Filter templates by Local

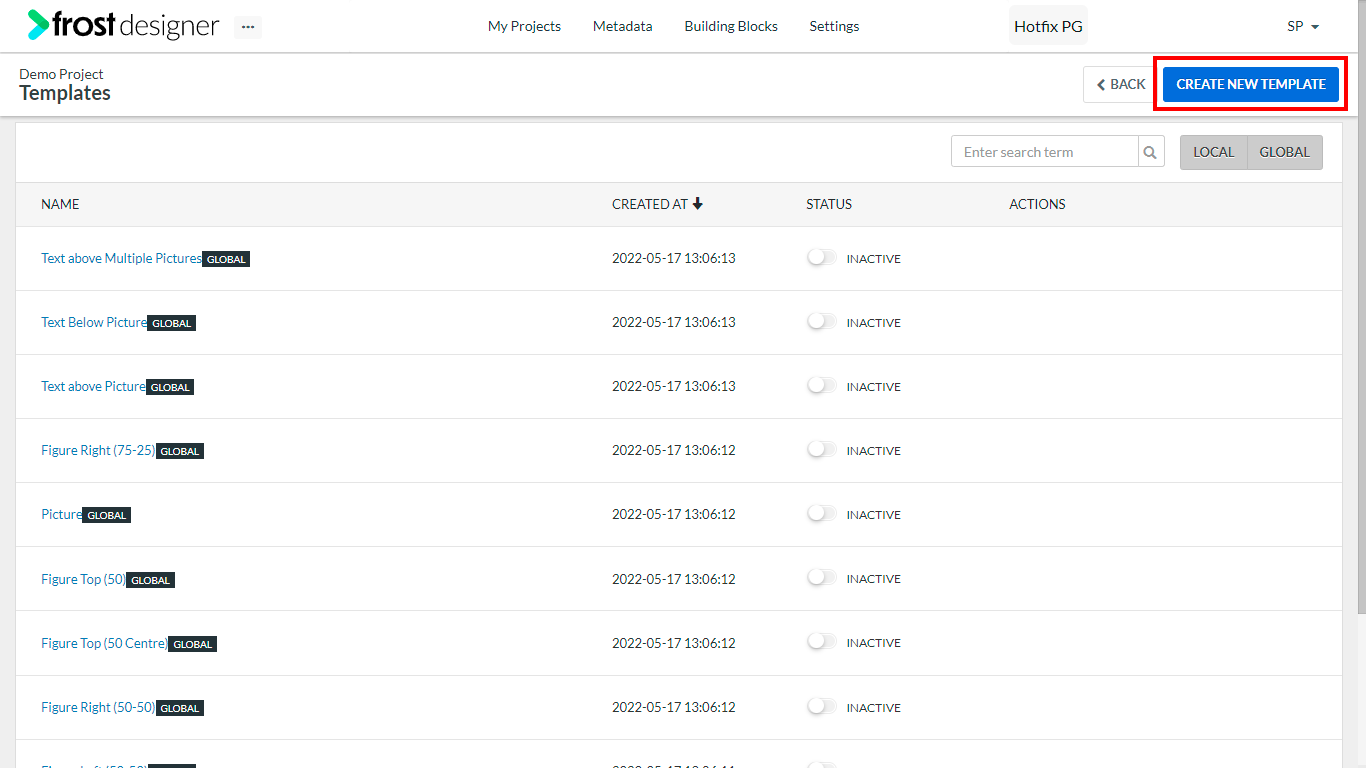click(1214, 152)
